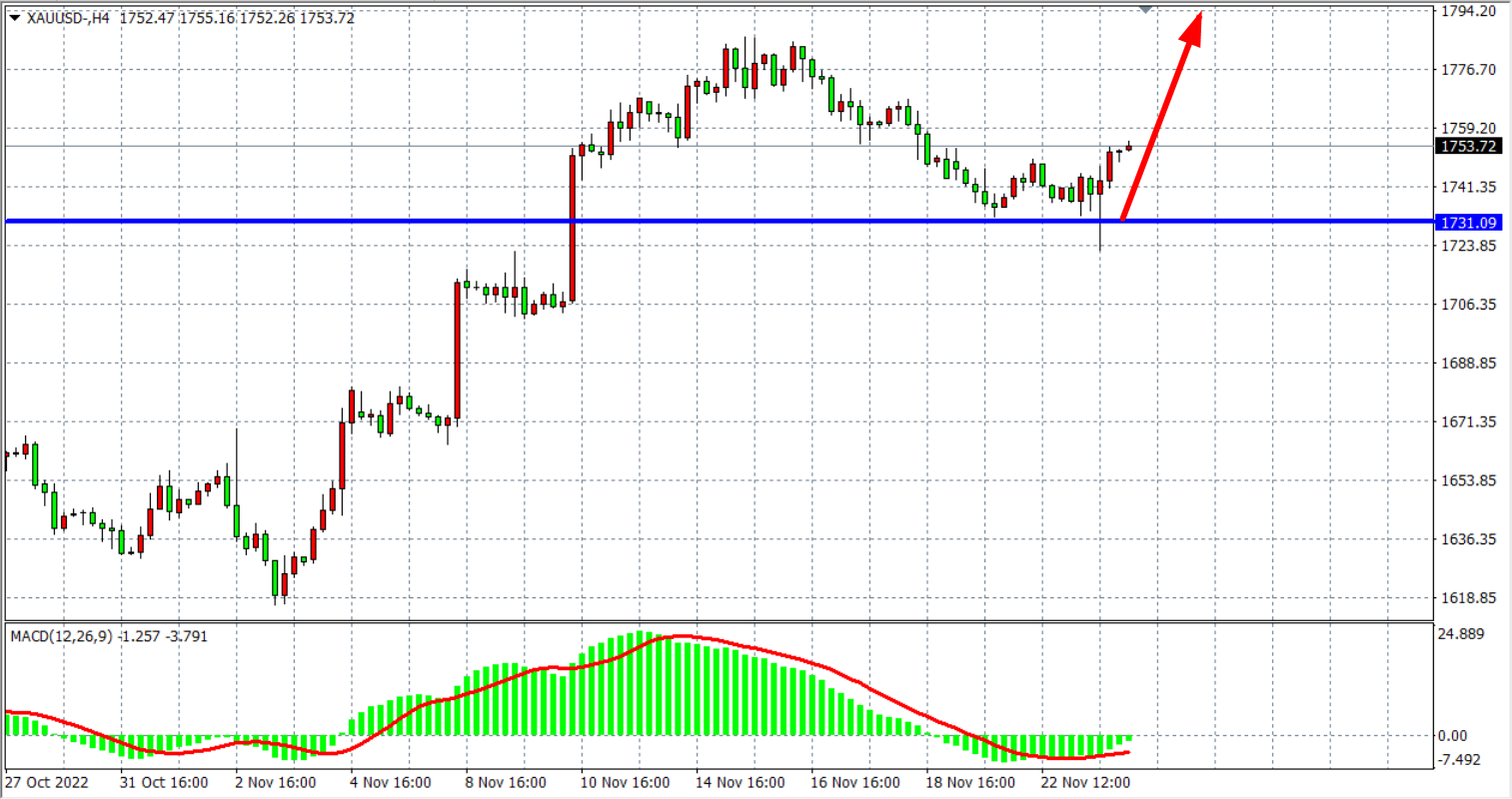Click the 27 Oct 2022 date label

pos(47,782)
